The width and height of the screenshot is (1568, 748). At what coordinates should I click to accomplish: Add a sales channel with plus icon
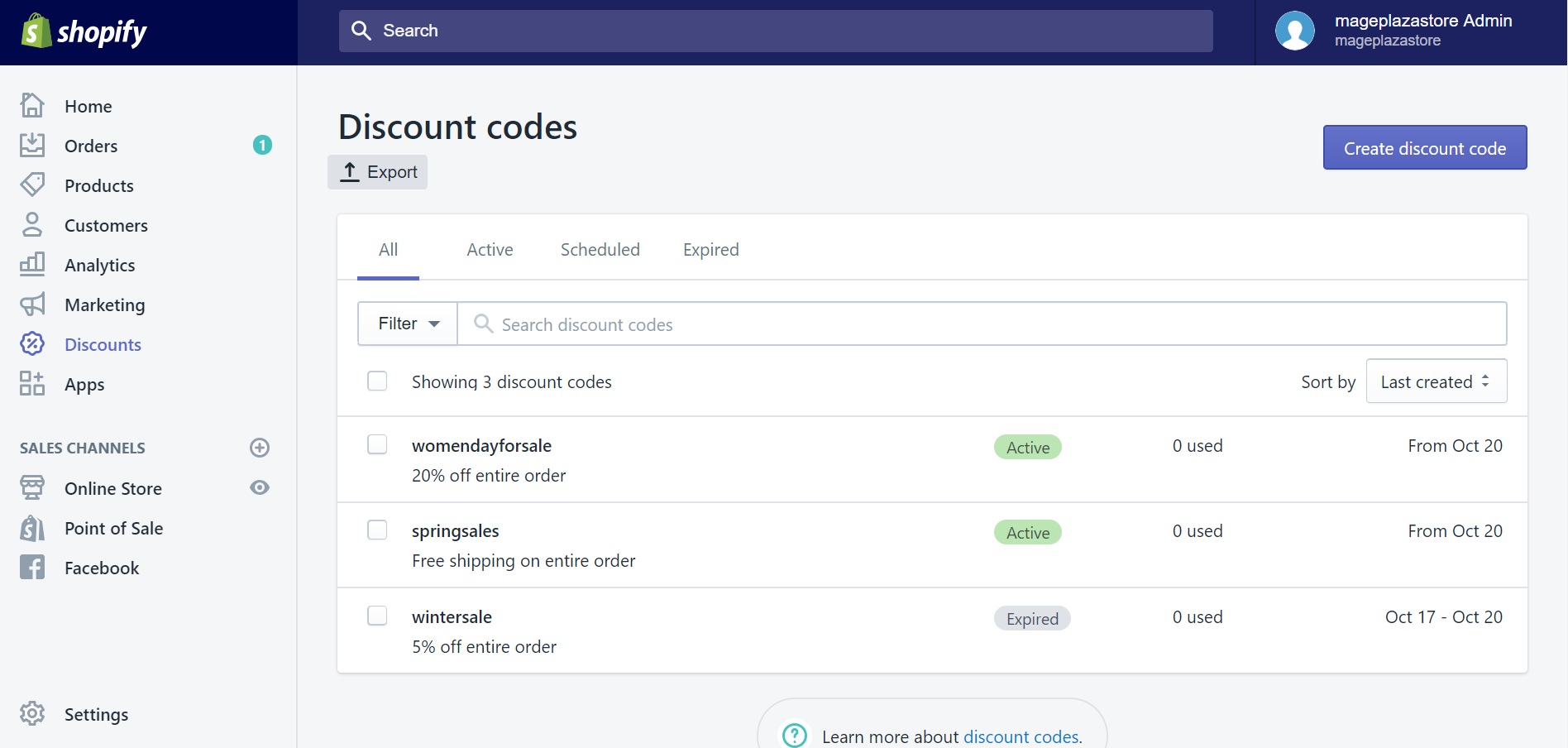260,448
